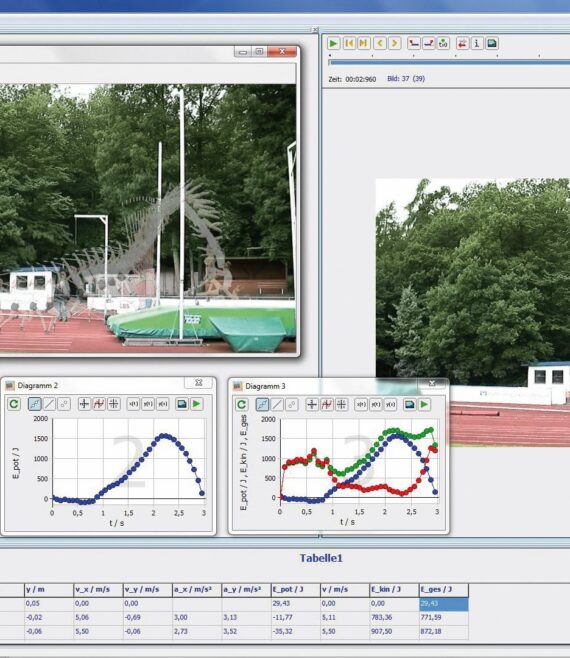570x658 pixels.
Task: Refresh Diagramm 3 with the green arrow
Action: pyautogui.click(x=241, y=405)
